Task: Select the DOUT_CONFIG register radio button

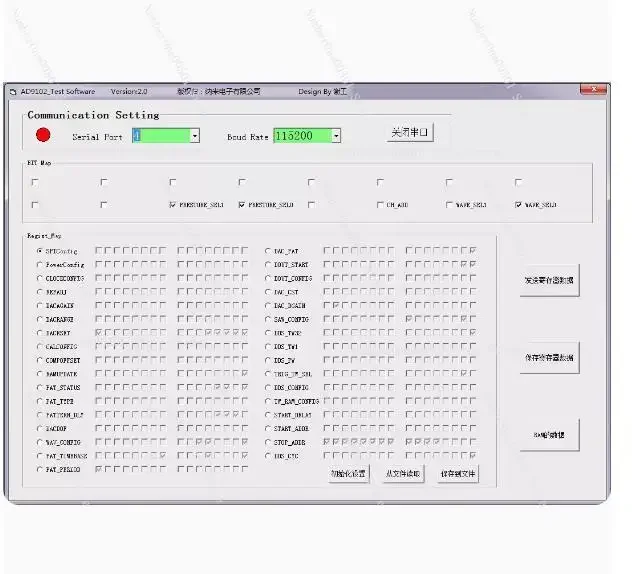Action: click(268, 278)
